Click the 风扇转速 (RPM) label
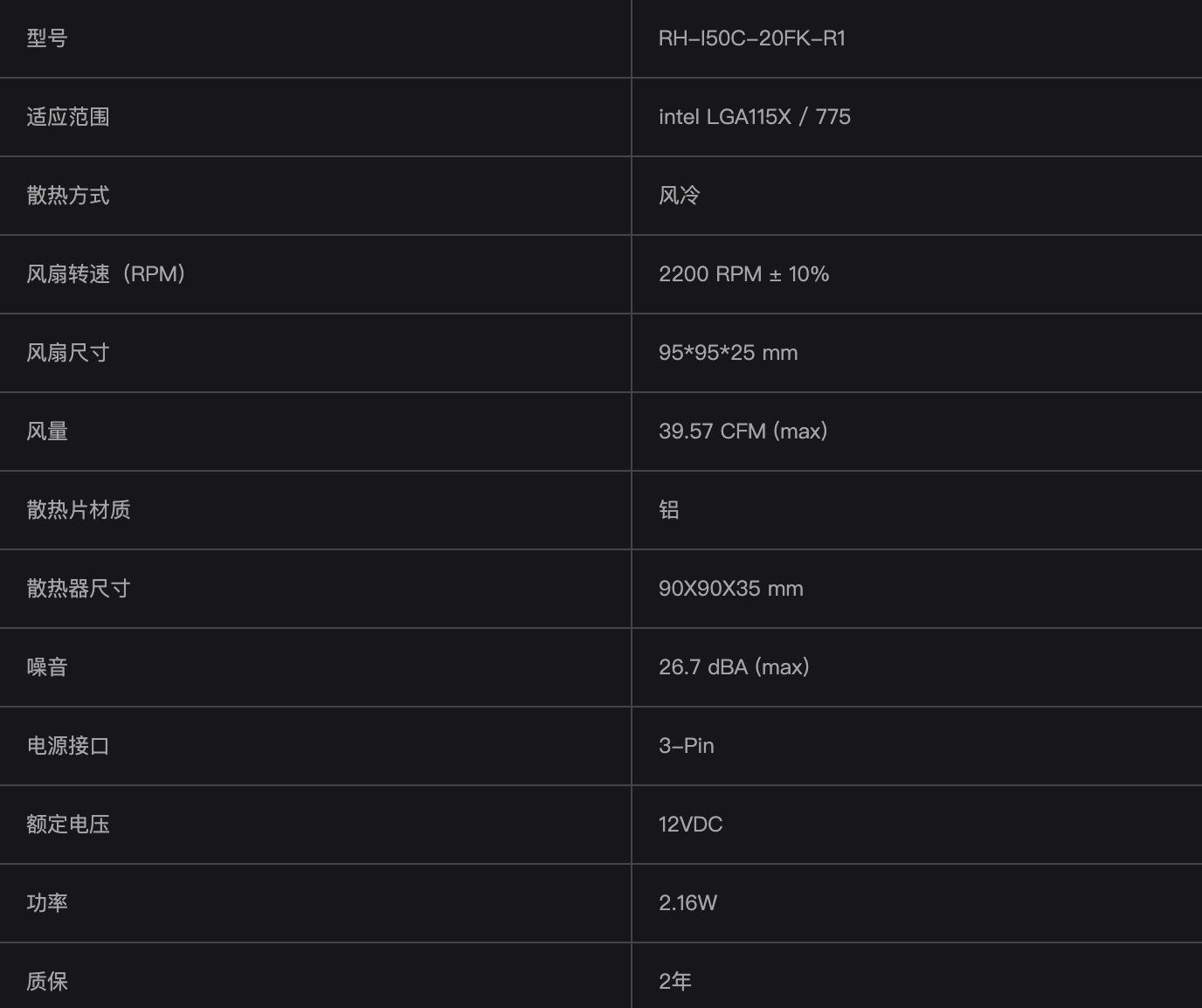Screen dimensions: 1202x1008 pos(106,274)
